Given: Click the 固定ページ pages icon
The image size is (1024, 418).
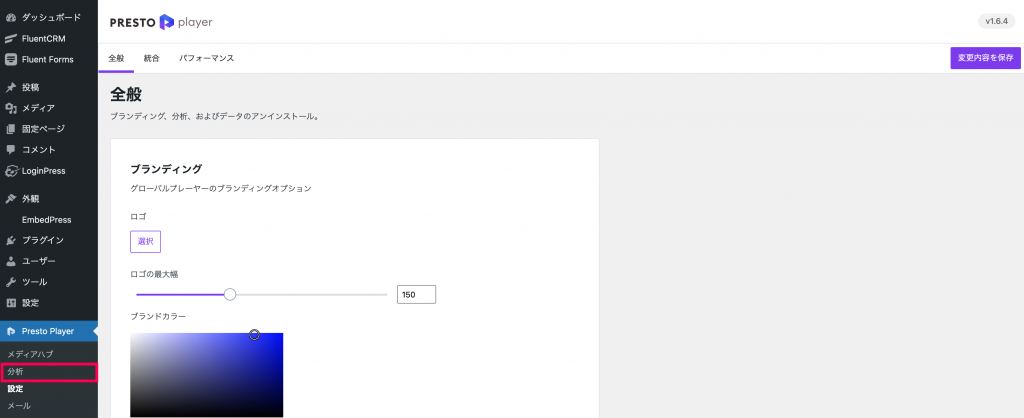Looking at the screenshot, I should pos(10,129).
